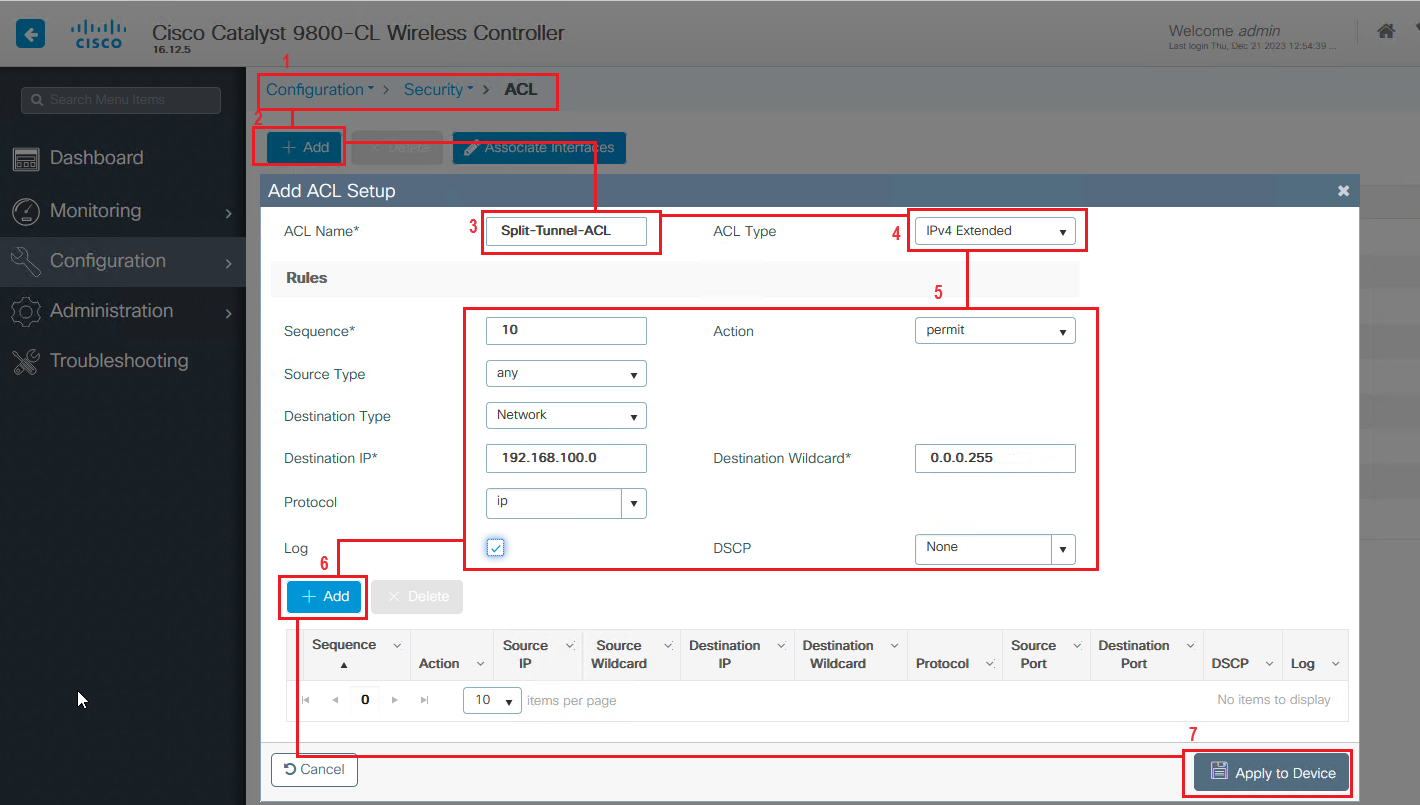Open Log column filter chevron
The width and height of the screenshot is (1420, 805).
(x=1334, y=664)
